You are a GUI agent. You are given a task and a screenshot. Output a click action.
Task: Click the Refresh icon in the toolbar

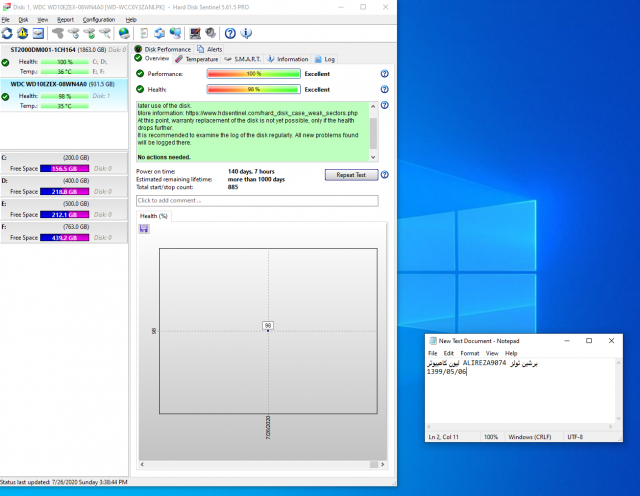coord(8,33)
